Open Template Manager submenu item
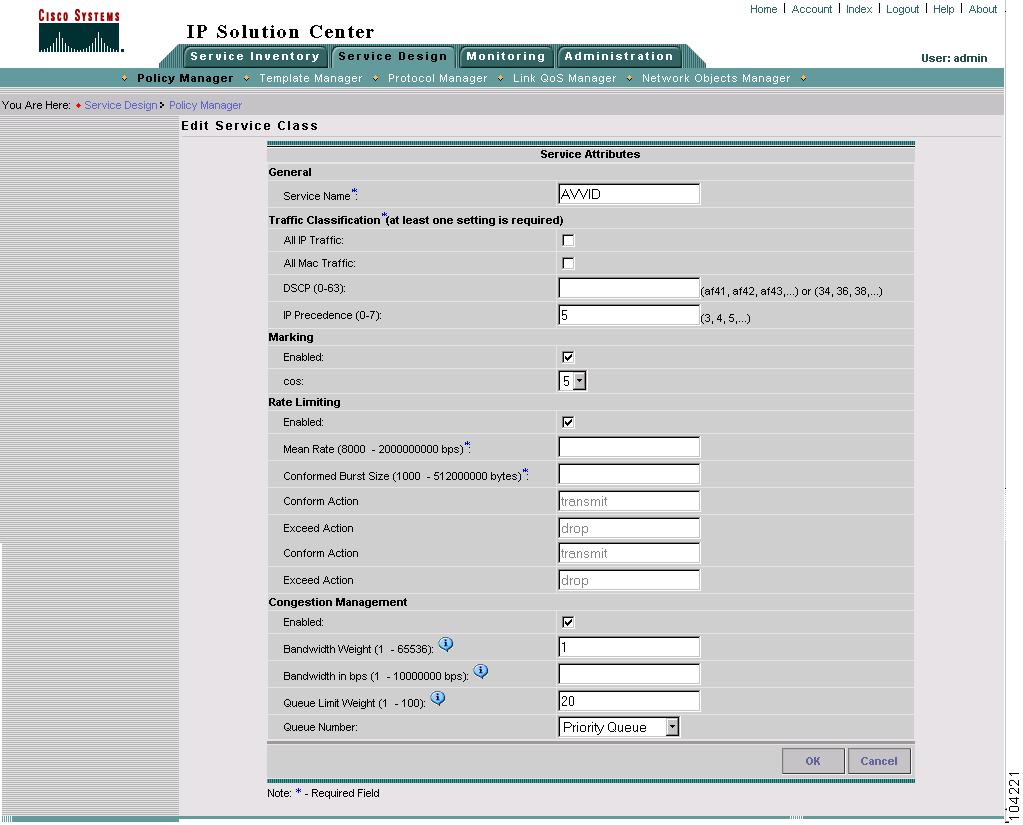The image size is (1023, 825). click(311, 78)
